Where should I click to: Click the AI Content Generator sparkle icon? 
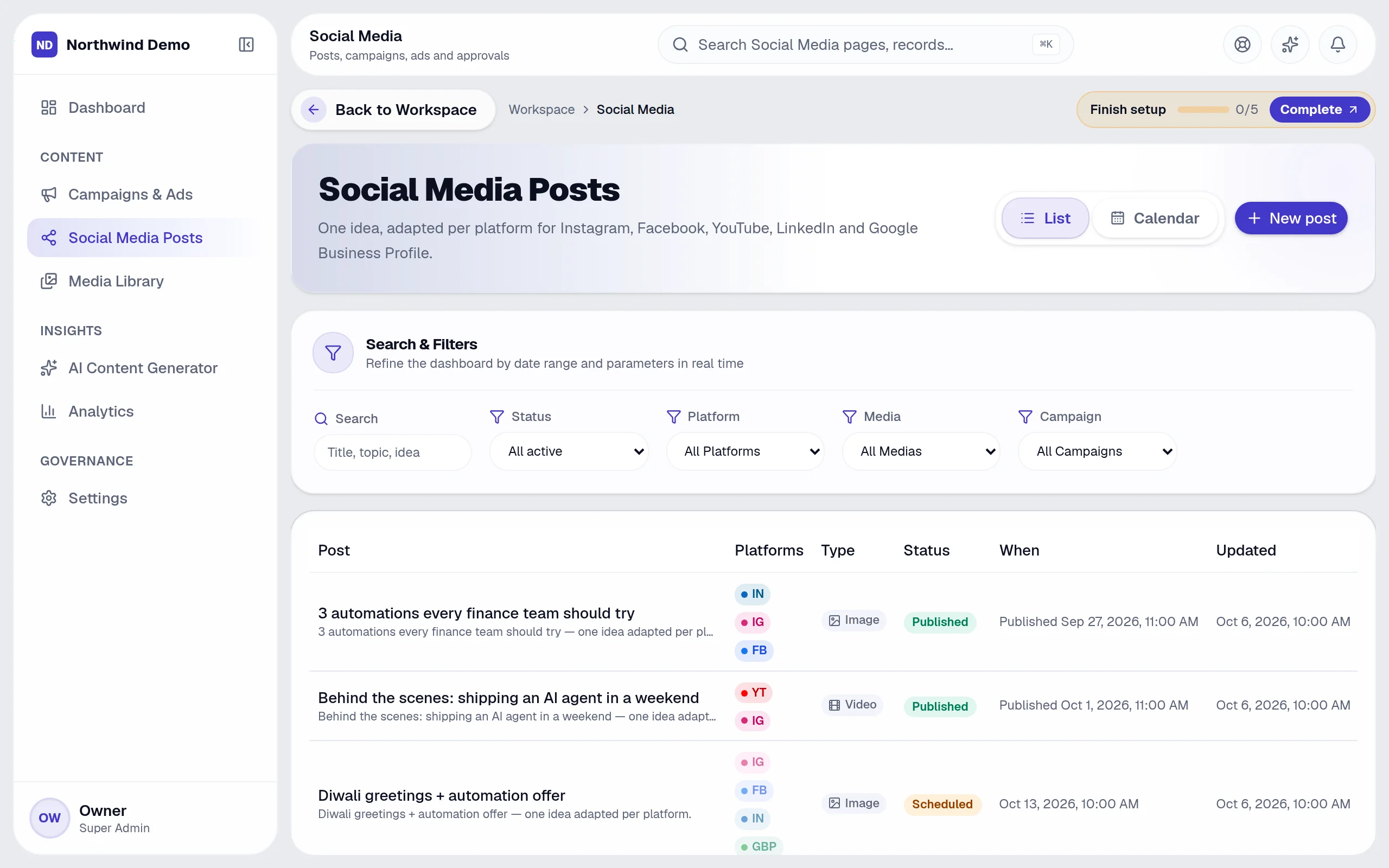click(x=49, y=367)
